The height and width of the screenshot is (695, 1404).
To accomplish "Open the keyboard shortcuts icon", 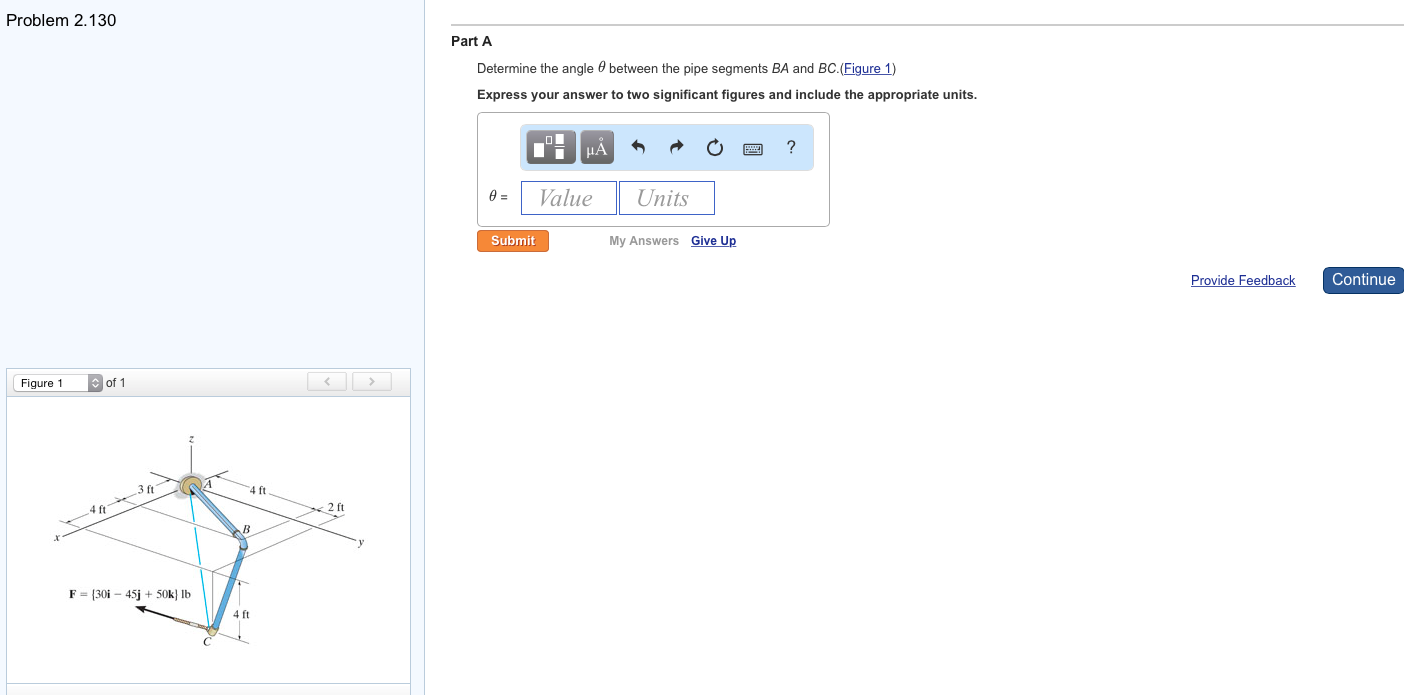I will coord(752,147).
